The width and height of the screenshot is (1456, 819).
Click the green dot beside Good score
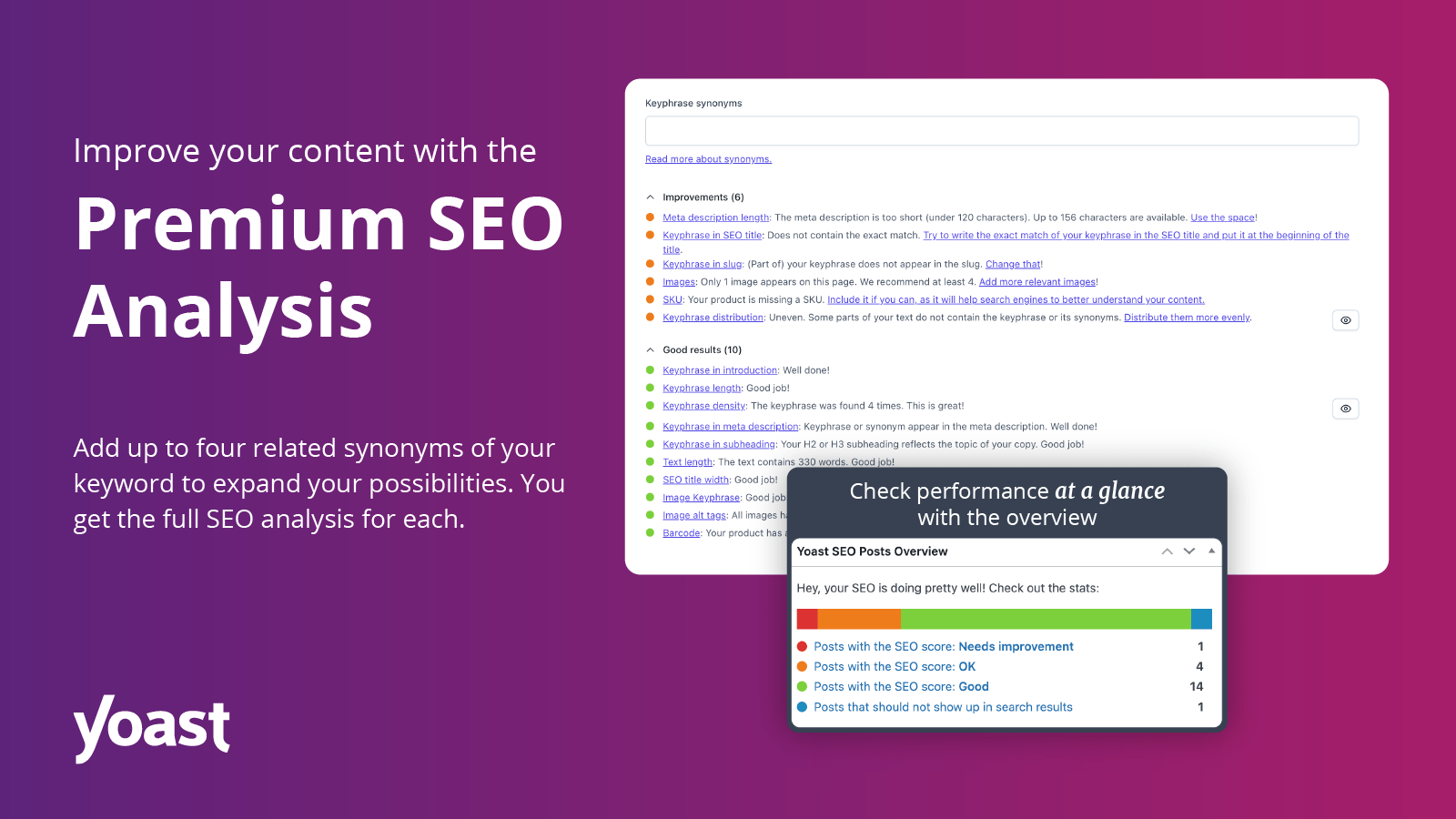coord(803,686)
